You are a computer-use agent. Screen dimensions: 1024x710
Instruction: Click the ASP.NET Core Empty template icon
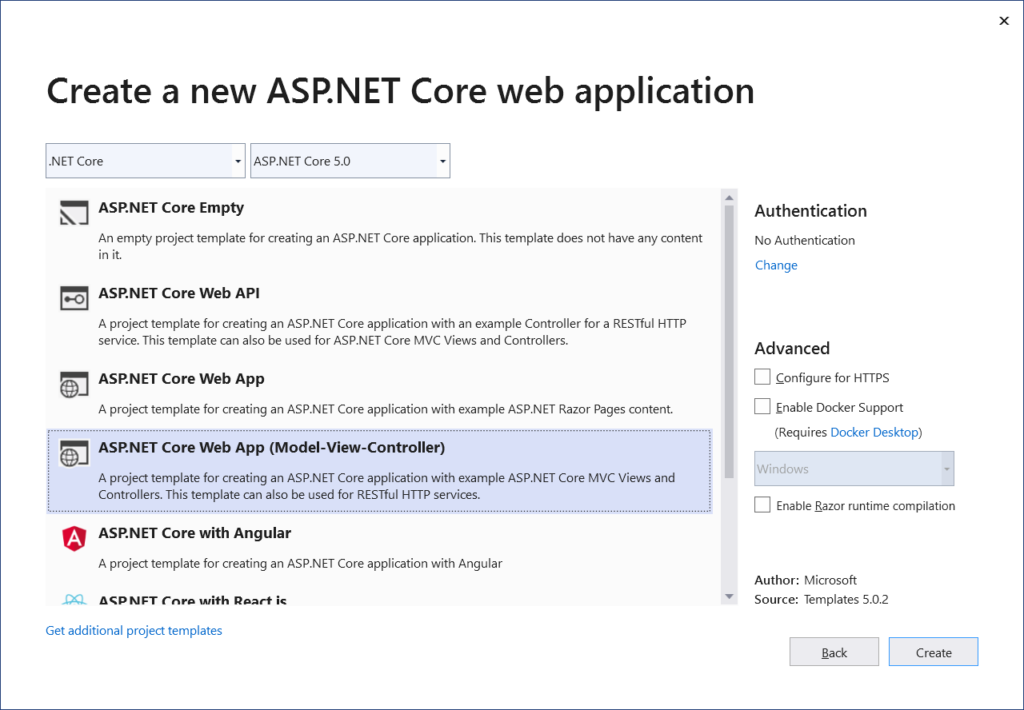[74, 213]
